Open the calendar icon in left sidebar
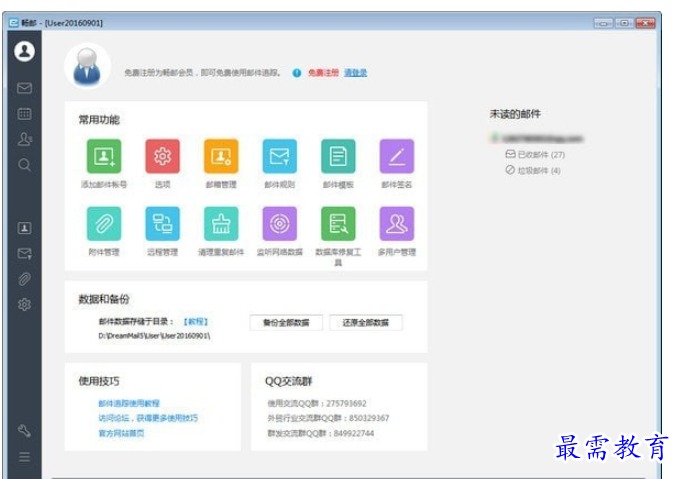Viewport: 677px width, 479px height. [24, 114]
